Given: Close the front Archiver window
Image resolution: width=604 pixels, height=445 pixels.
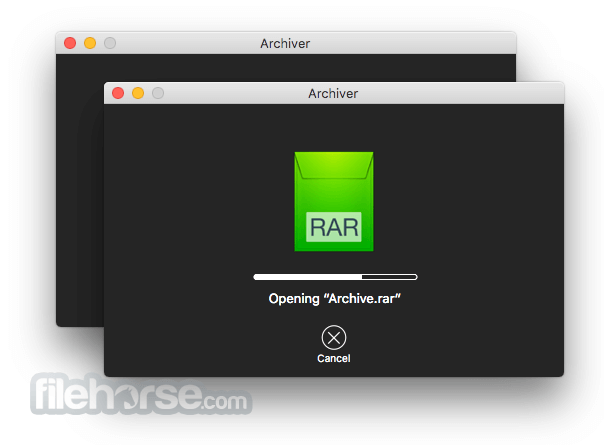Looking at the screenshot, I should [118, 93].
